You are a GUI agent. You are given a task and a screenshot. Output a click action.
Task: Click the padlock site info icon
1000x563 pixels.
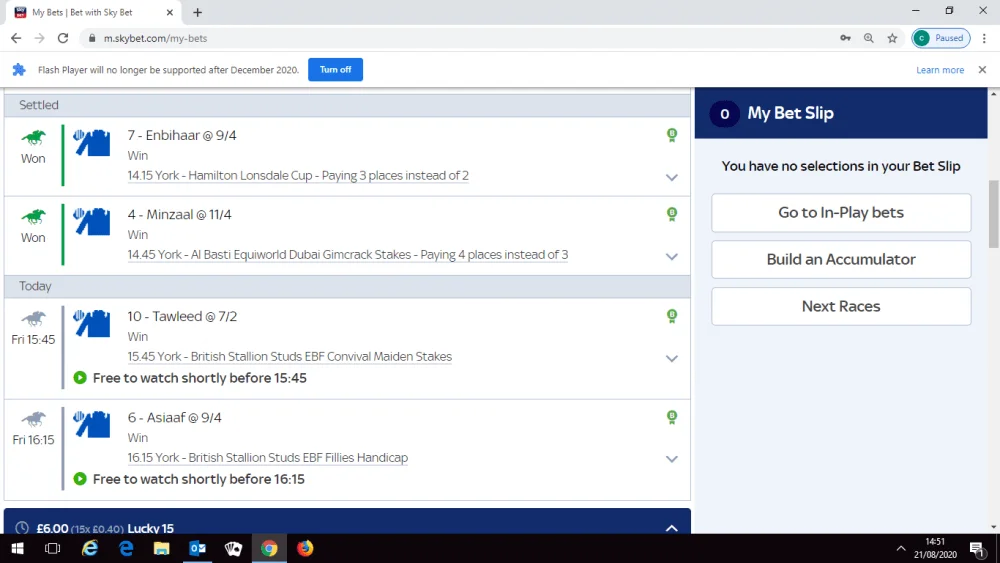tap(92, 38)
